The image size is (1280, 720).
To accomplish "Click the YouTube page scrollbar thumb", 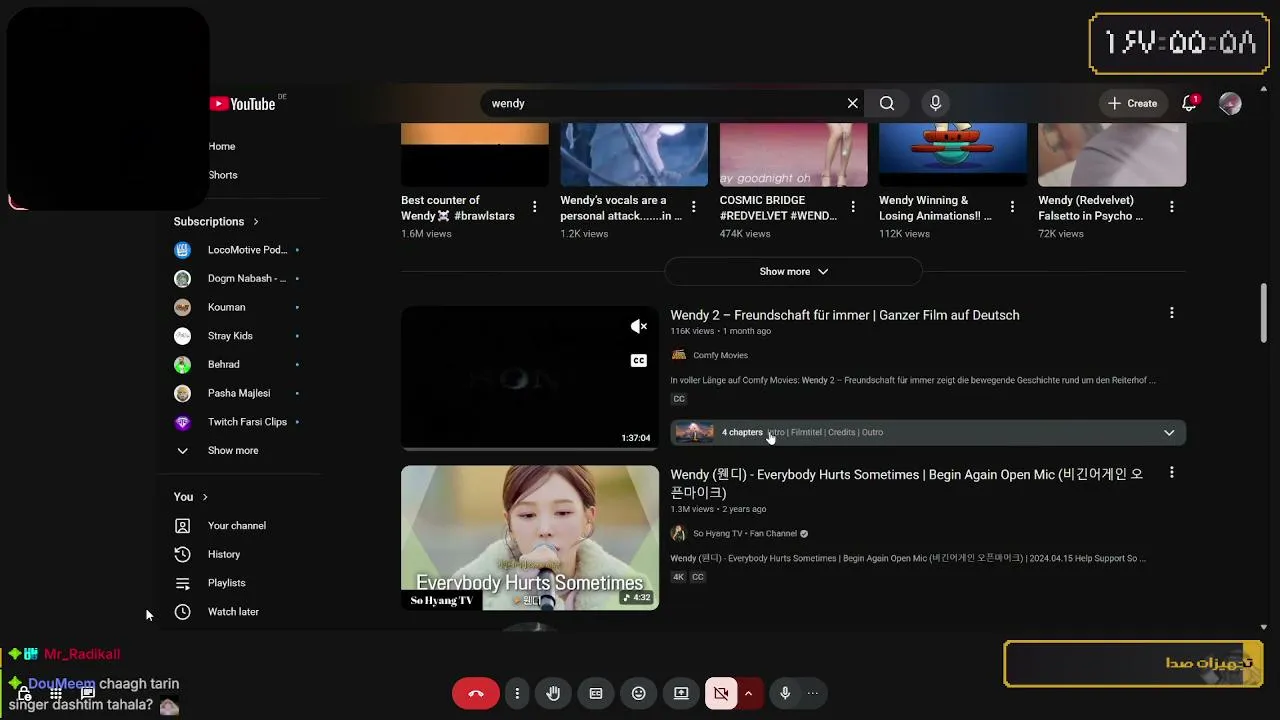I will (x=1264, y=312).
